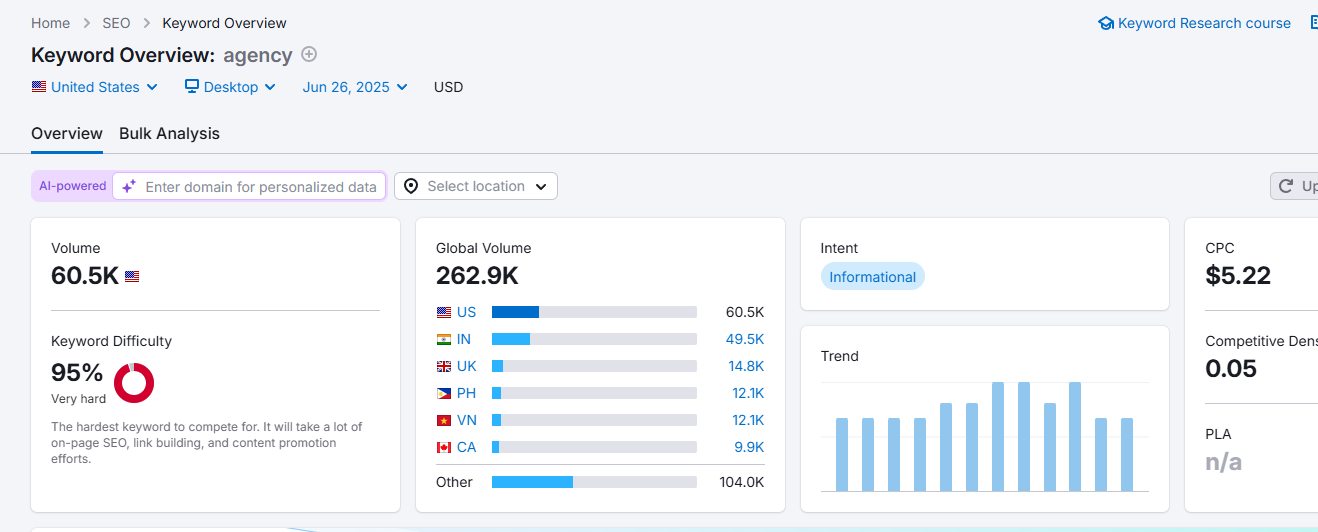Expand the Select location dropdown
The image size is (1318, 532).
476,186
